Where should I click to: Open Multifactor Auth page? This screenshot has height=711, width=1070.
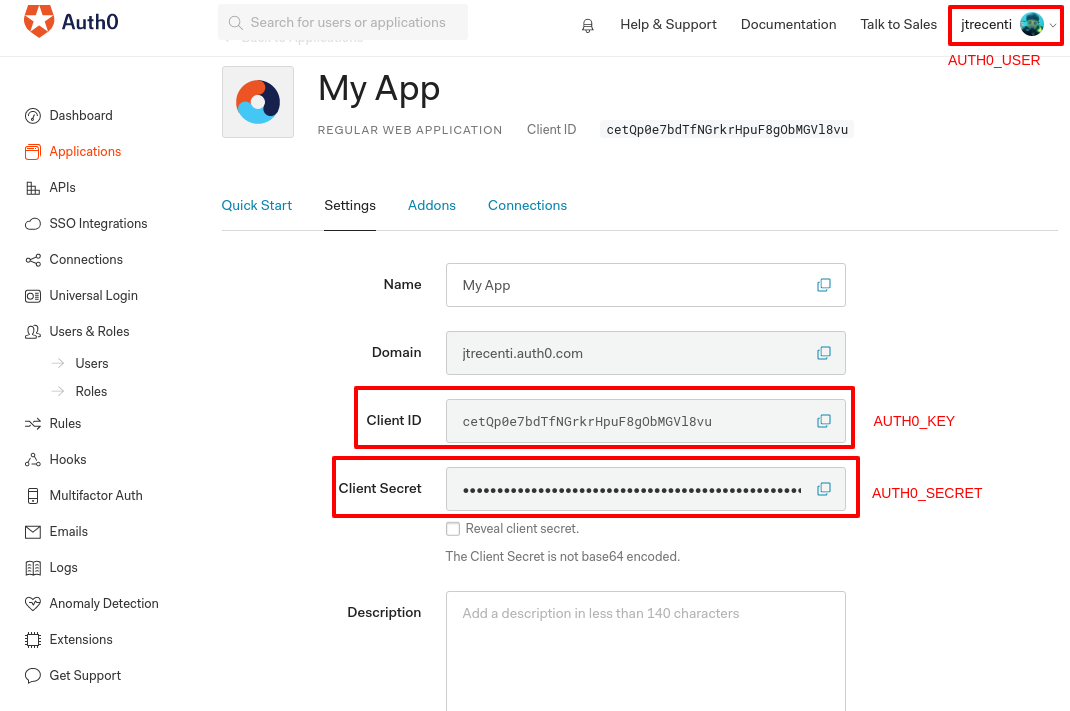(96, 495)
